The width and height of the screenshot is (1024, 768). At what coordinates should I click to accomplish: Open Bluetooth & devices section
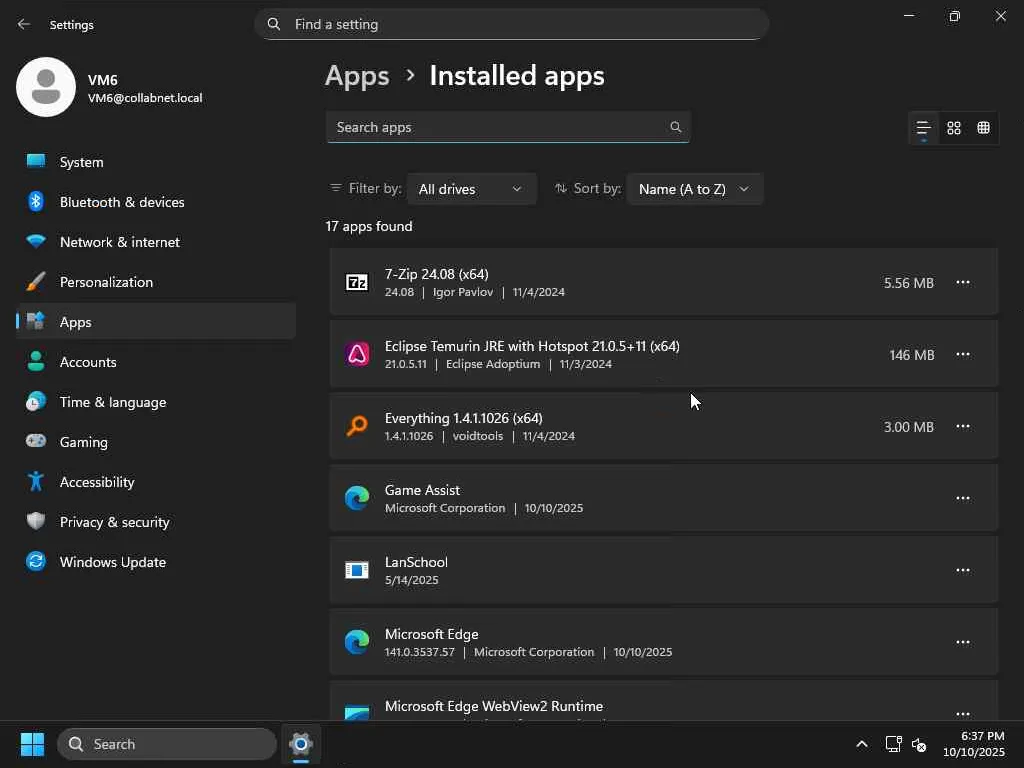tap(121, 202)
